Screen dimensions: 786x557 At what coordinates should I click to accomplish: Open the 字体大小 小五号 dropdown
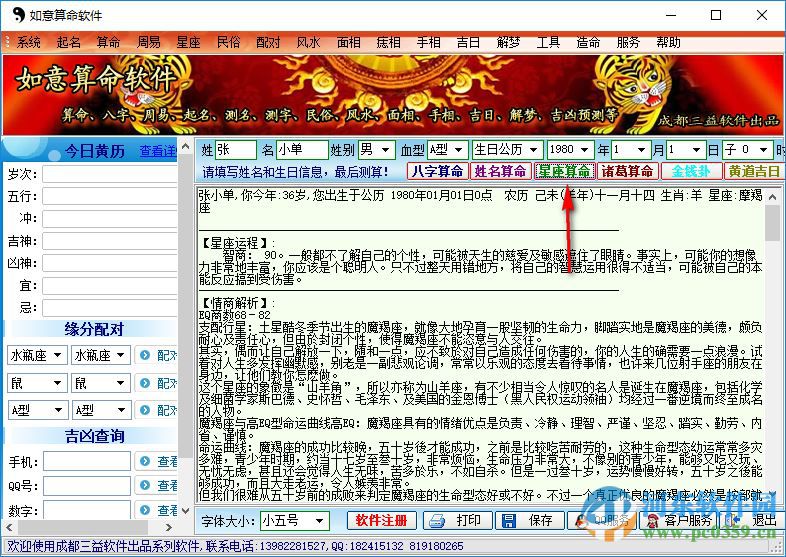(295, 521)
